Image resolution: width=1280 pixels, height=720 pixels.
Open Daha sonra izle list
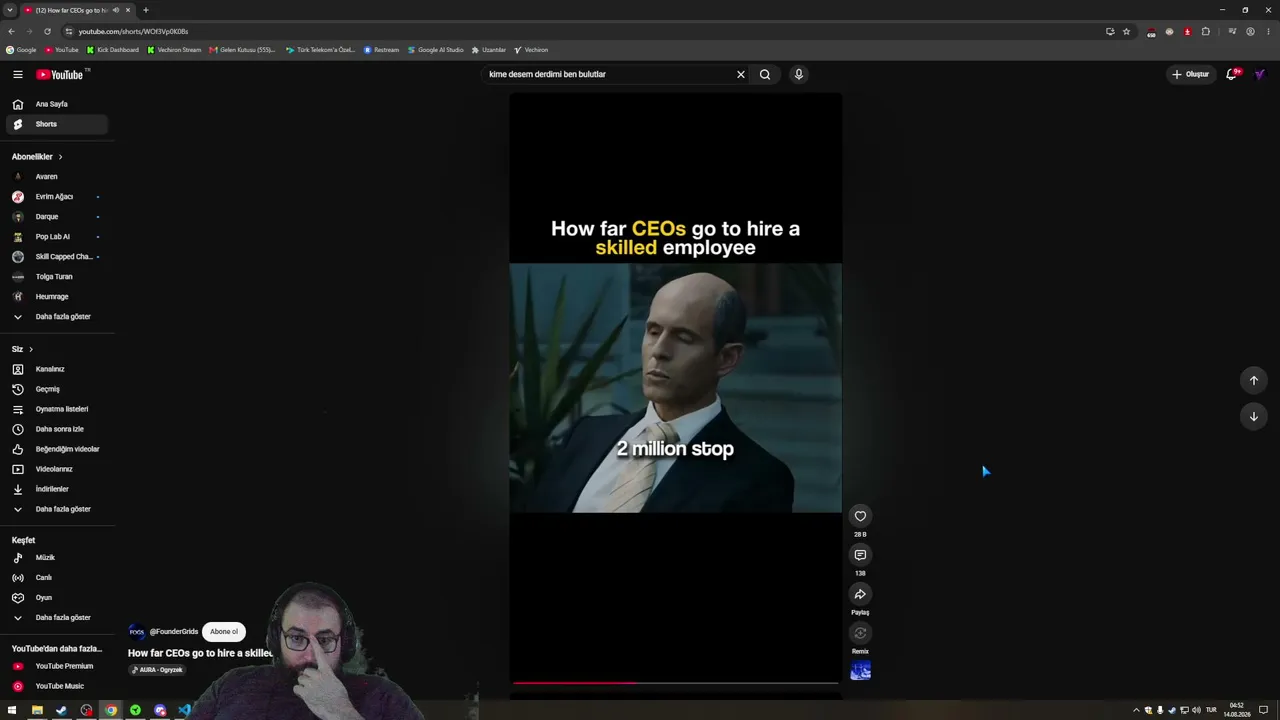point(58,429)
